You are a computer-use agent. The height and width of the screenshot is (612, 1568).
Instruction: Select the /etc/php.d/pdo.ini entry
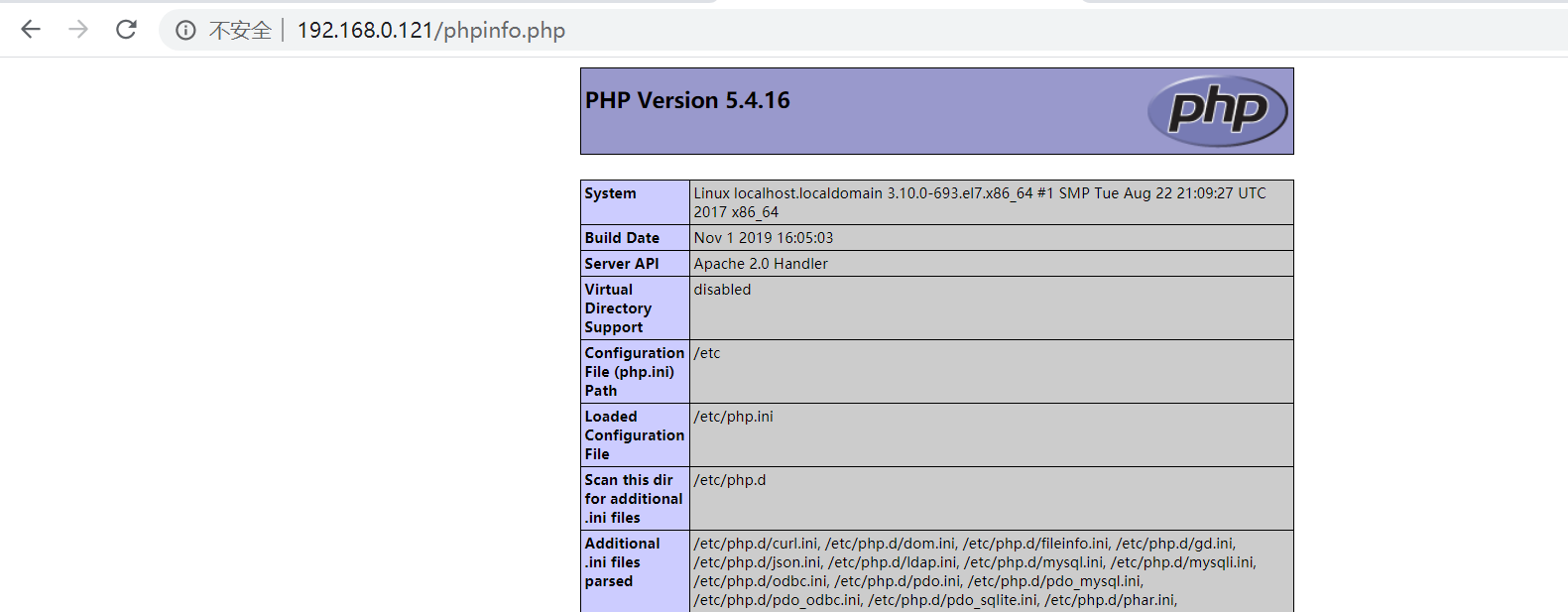(898, 581)
